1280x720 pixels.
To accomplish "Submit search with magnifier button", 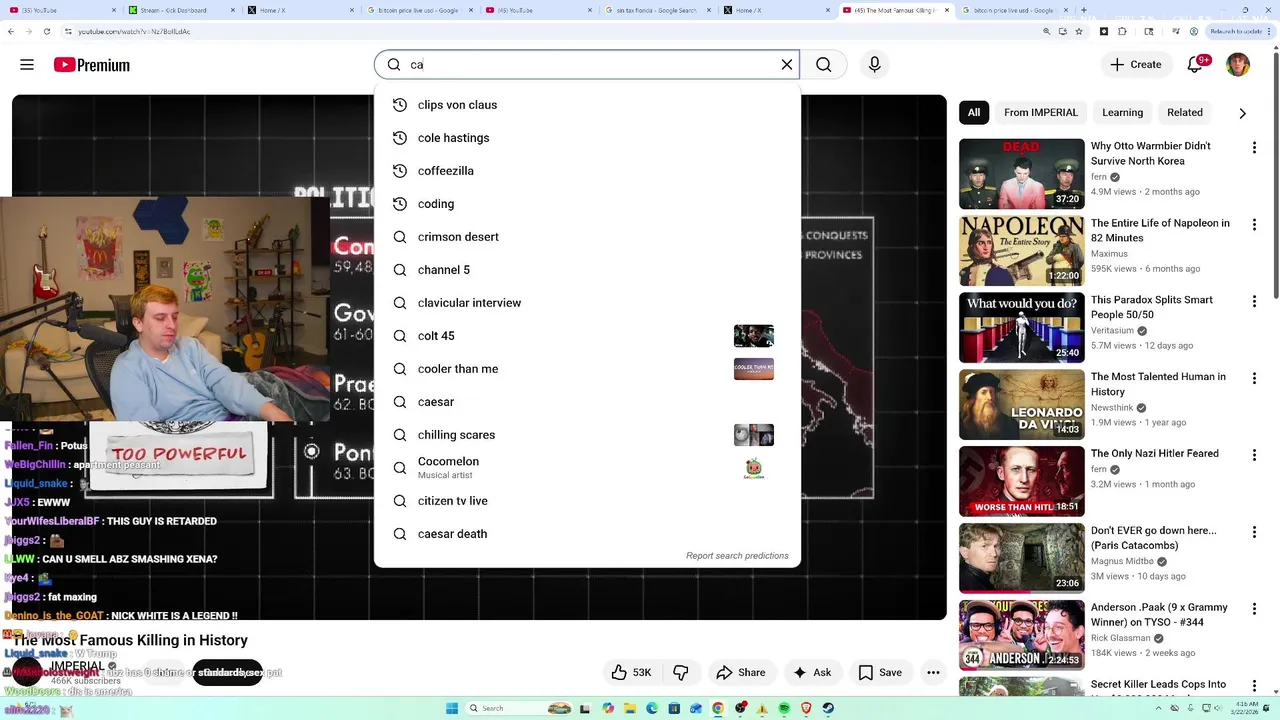I will coord(824,65).
